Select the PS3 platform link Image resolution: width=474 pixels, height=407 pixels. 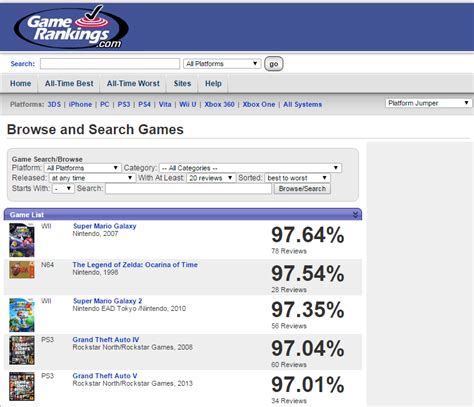124,104
